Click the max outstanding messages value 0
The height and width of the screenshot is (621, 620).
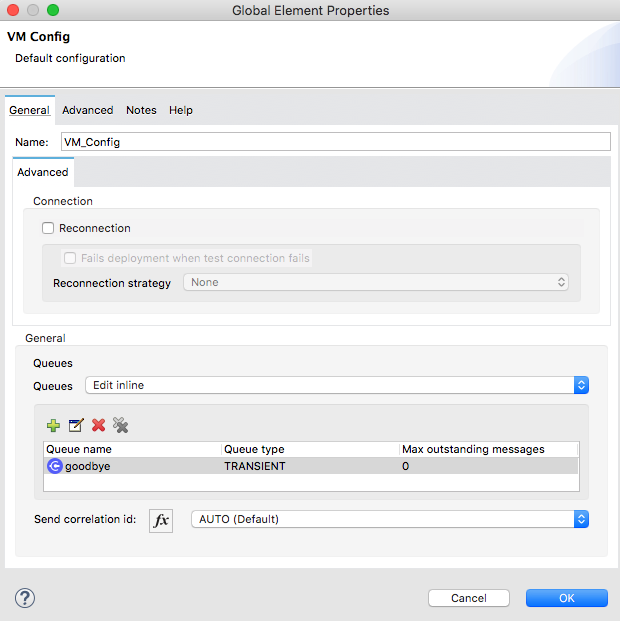[405, 466]
